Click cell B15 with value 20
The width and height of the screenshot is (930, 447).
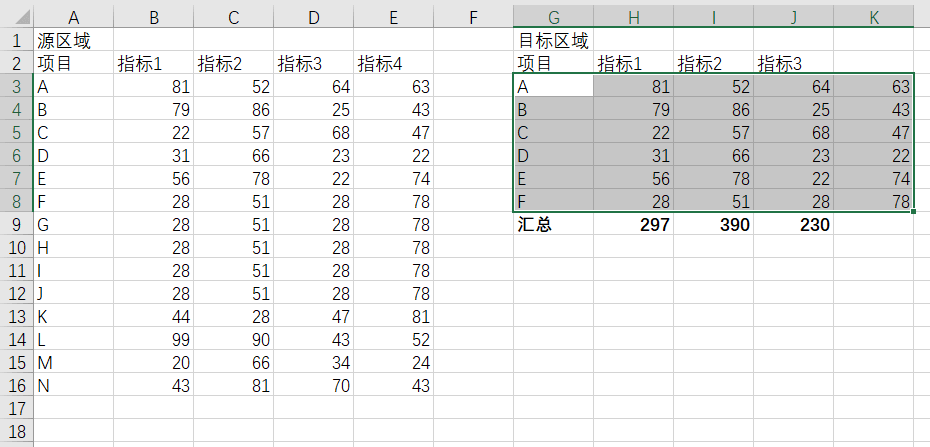154,363
